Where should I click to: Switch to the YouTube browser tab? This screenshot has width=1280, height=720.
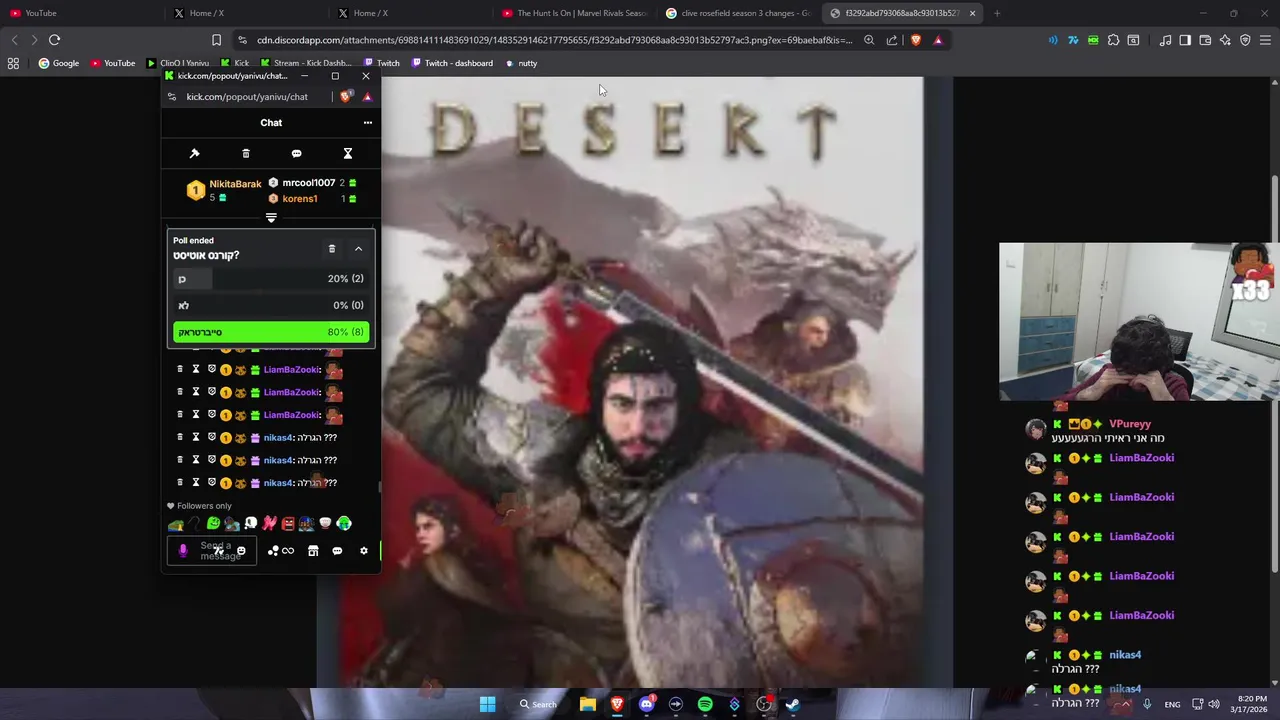tap(80, 13)
